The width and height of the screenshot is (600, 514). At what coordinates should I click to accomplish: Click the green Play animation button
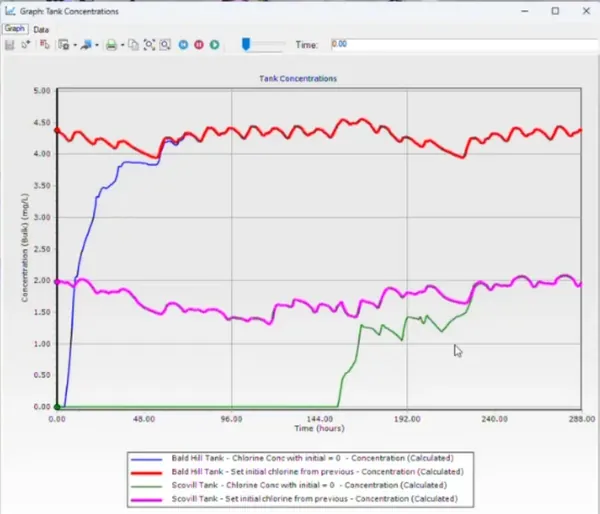[x=215, y=45]
